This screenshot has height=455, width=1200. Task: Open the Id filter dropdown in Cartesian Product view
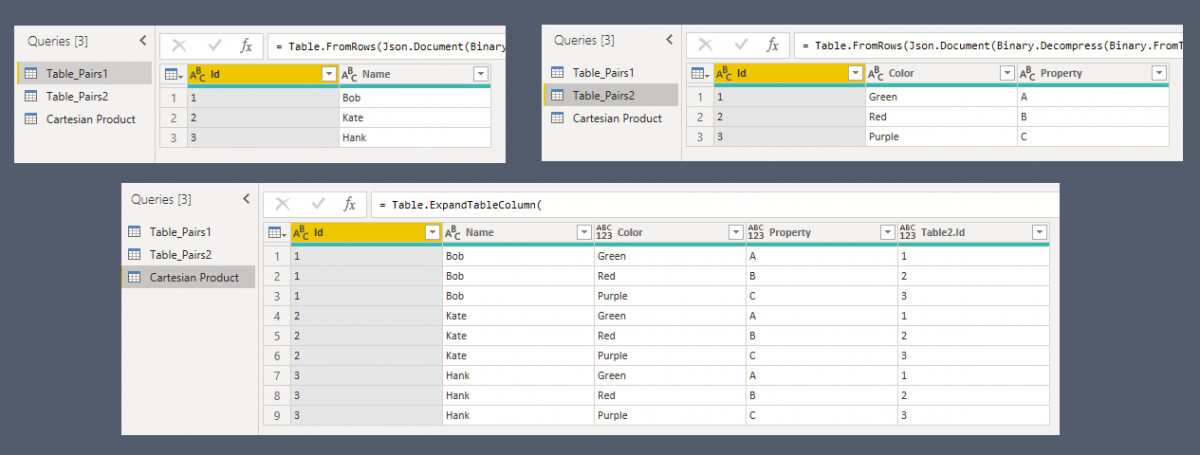click(432, 232)
